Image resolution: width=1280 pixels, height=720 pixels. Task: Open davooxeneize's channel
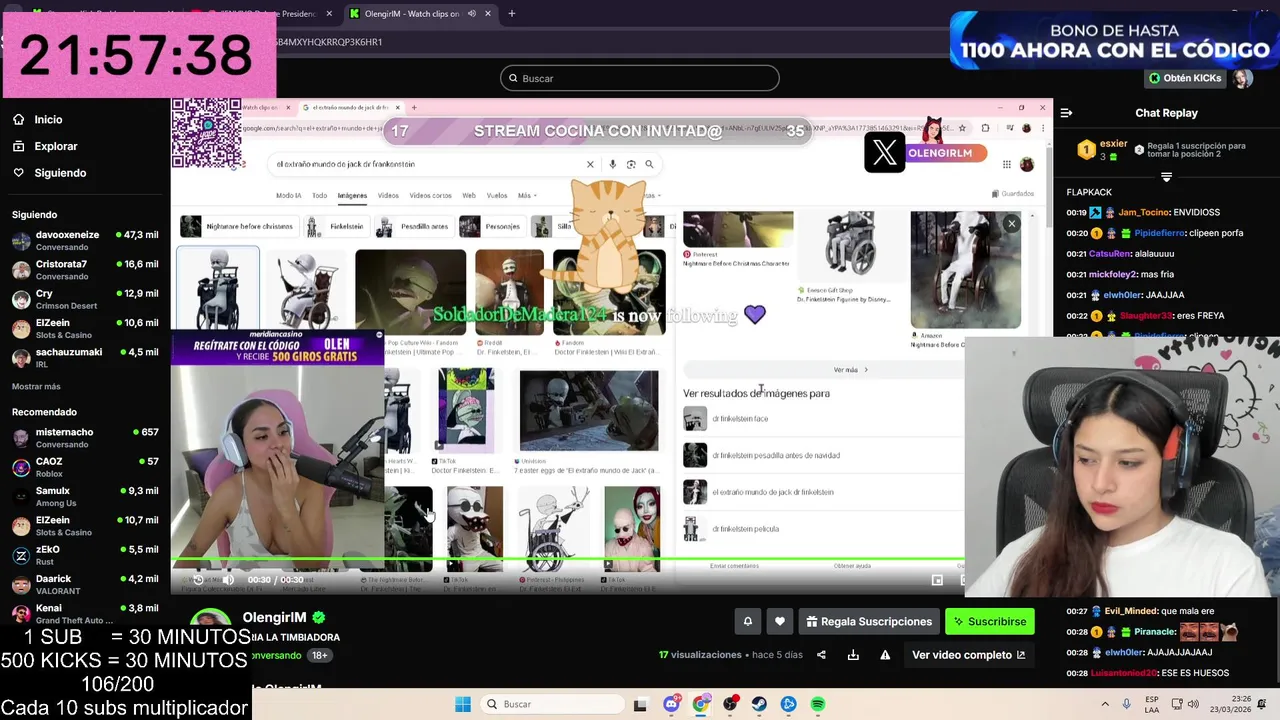click(85, 240)
